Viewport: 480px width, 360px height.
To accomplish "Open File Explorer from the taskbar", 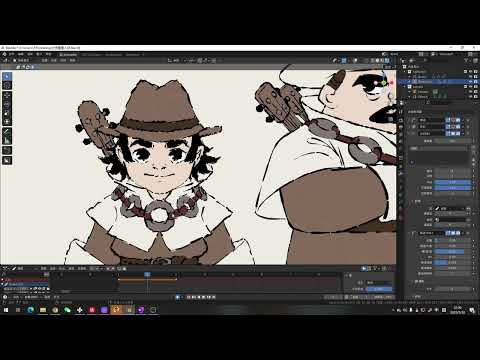I will [43, 310].
